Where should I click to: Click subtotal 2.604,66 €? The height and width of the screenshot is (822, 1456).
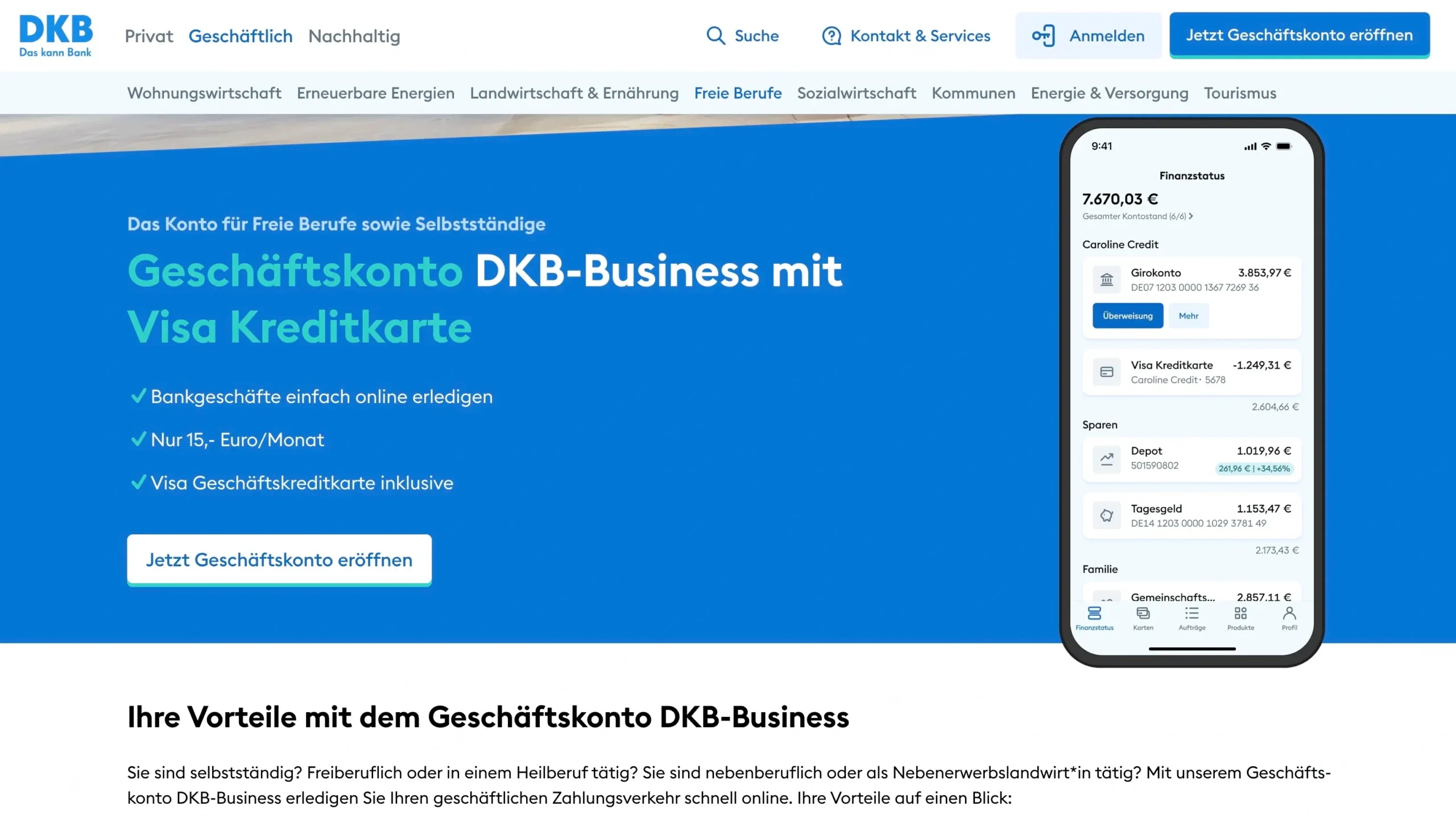click(x=1275, y=407)
